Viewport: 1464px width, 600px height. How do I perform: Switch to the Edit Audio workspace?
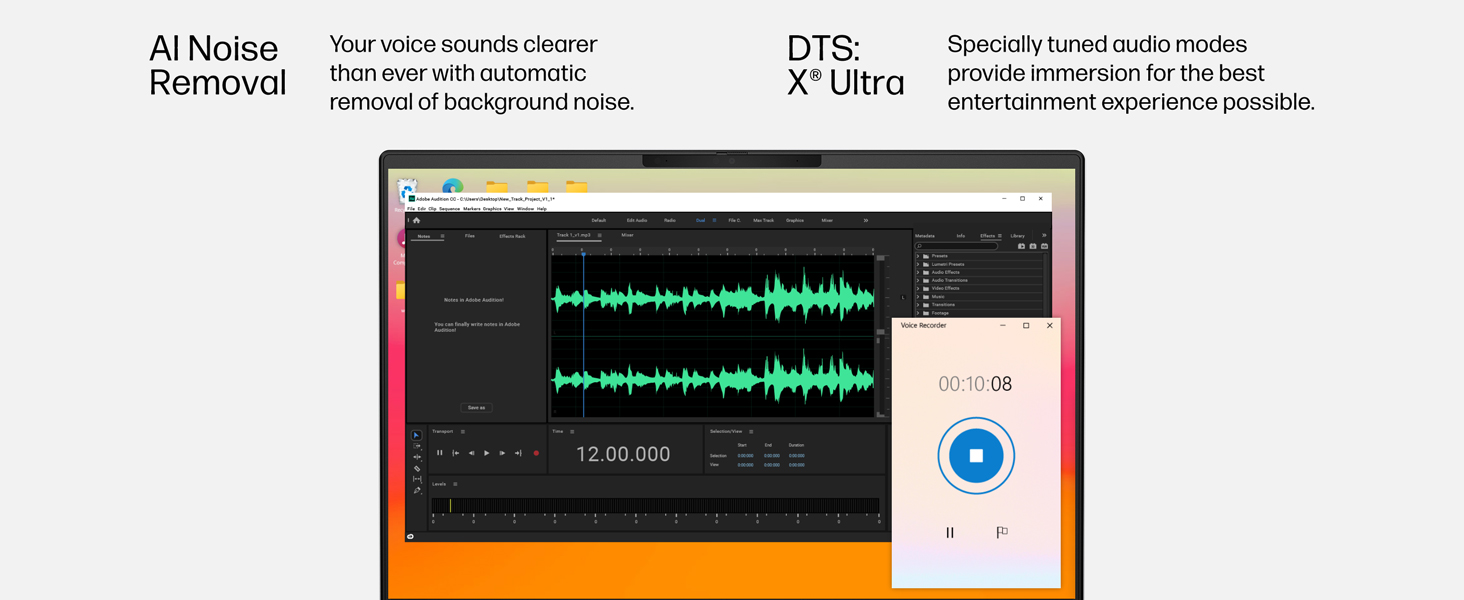click(637, 220)
